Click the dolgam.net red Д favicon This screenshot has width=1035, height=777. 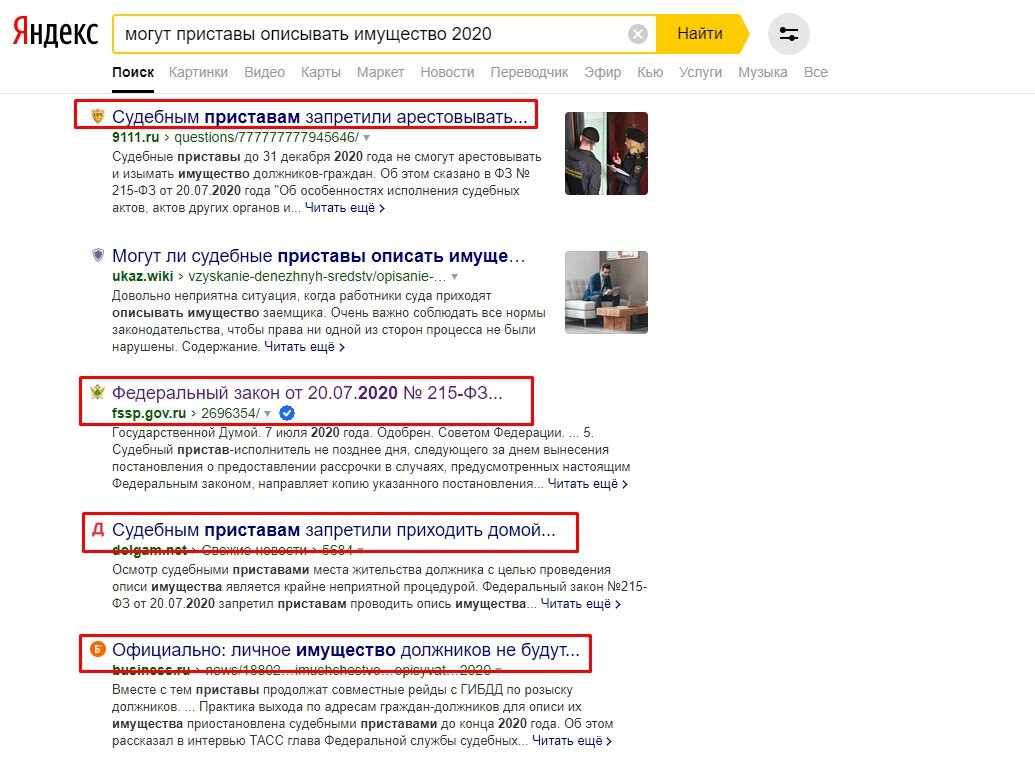coord(98,529)
